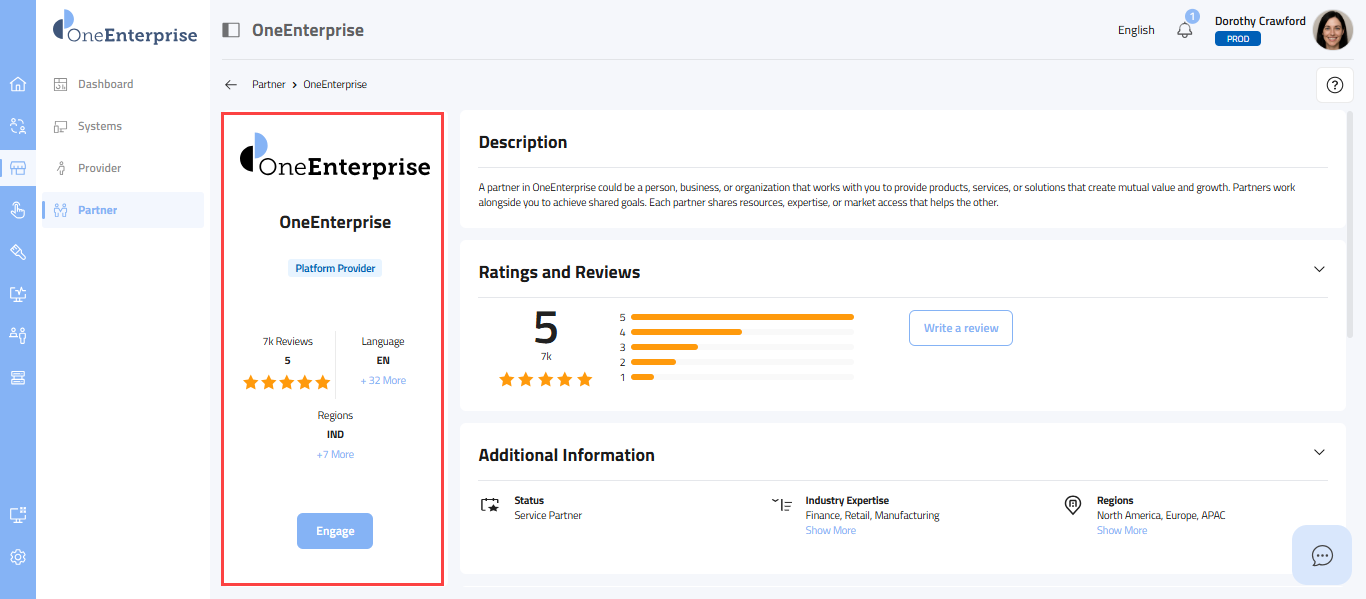Click the settings gear icon in the rail

pos(18,557)
